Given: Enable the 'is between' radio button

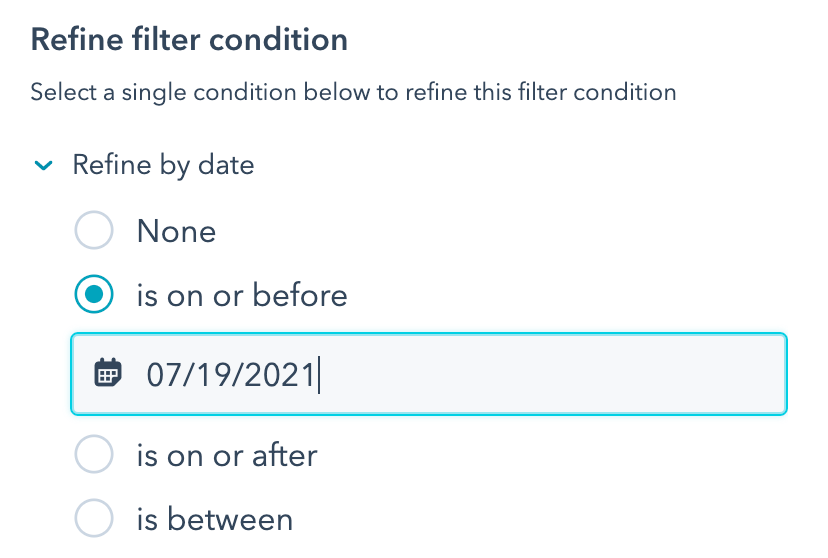Looking at the screenshot, I should 94,519.
